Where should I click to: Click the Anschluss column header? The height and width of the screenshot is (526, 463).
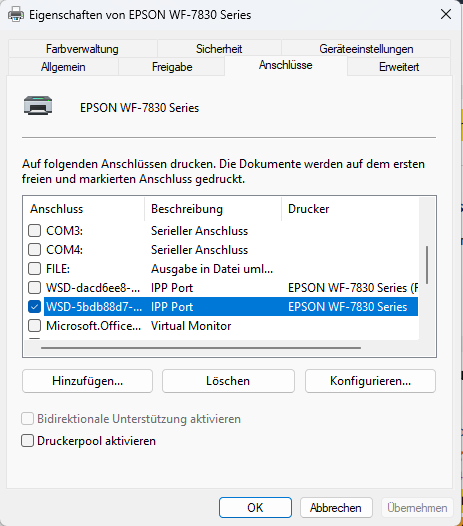tap(84, 209)
